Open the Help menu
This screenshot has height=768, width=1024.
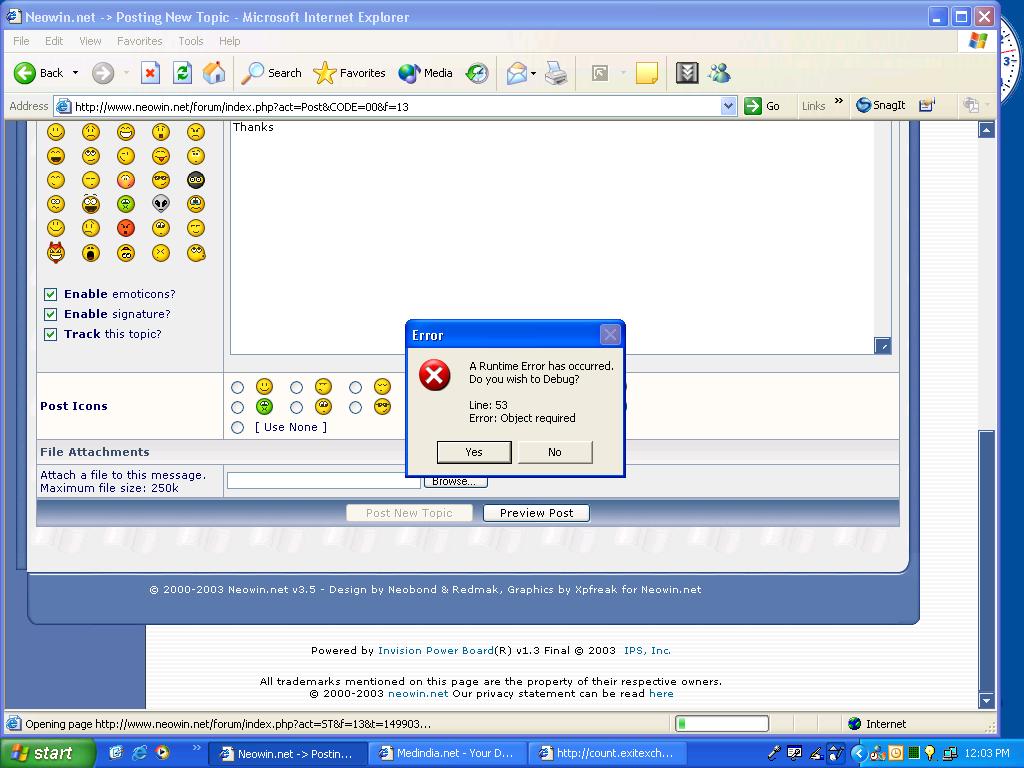coord(229,41)
